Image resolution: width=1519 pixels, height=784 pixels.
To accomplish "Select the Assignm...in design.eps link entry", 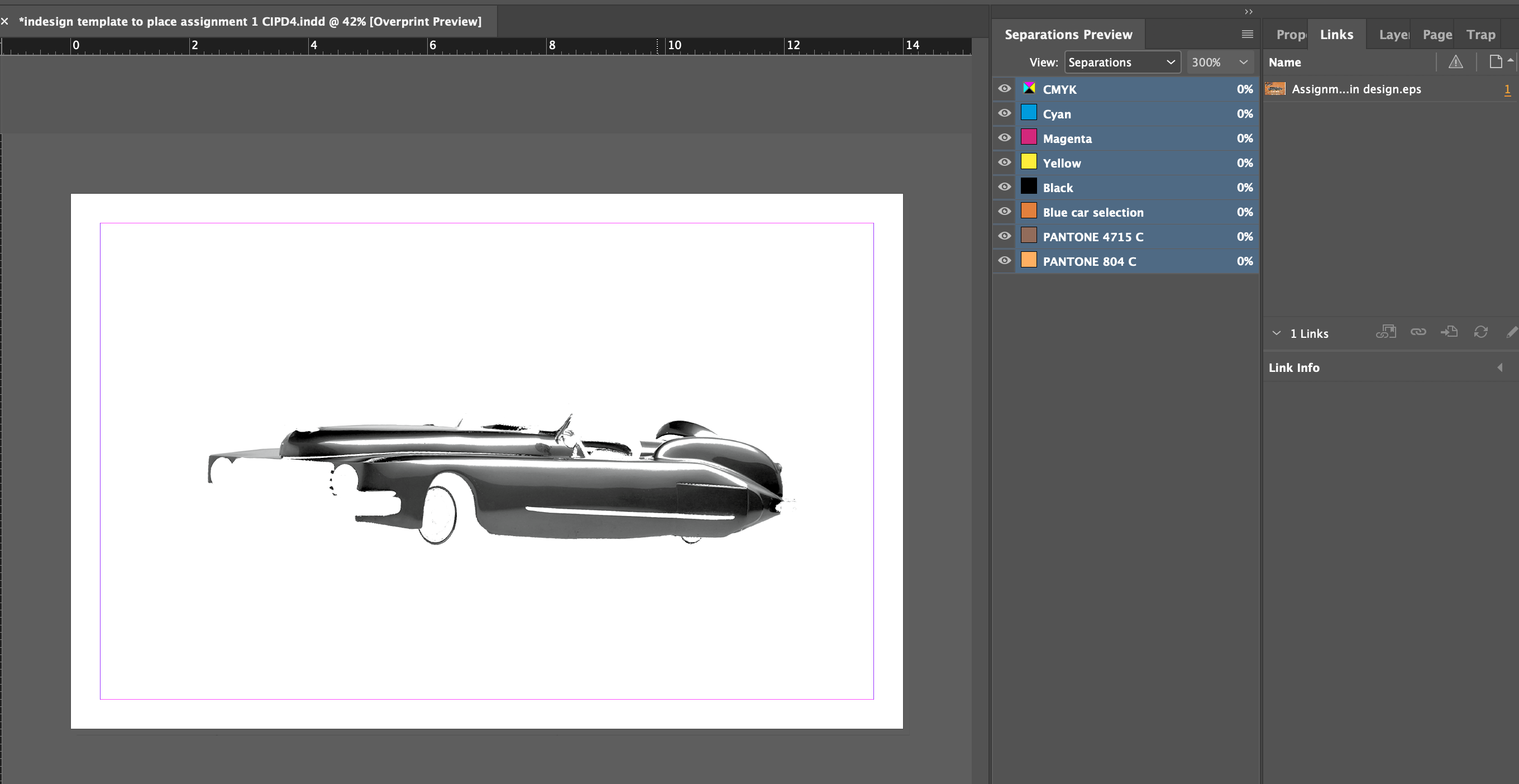I will pos(1356,89).
